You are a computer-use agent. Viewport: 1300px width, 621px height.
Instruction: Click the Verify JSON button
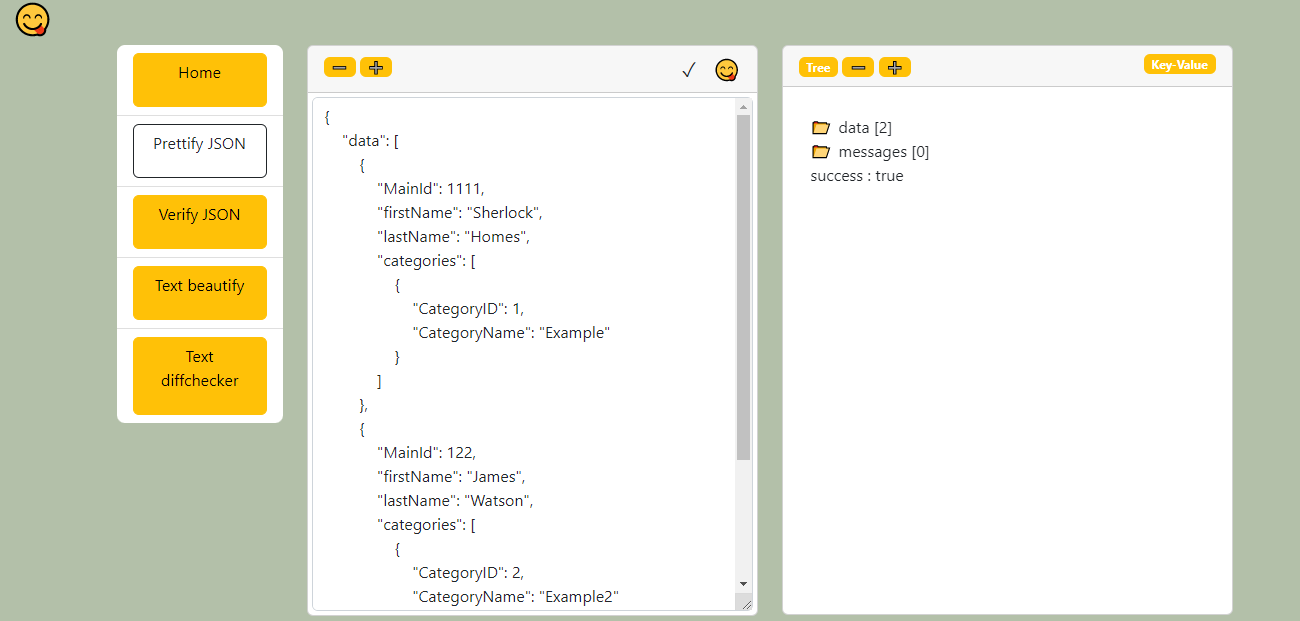click(x=199, y=221)
